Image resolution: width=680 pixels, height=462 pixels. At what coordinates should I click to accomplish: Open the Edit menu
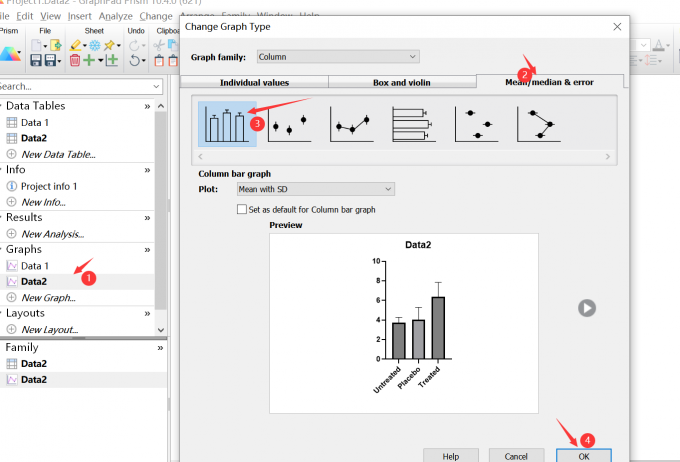tap(25, 16)
